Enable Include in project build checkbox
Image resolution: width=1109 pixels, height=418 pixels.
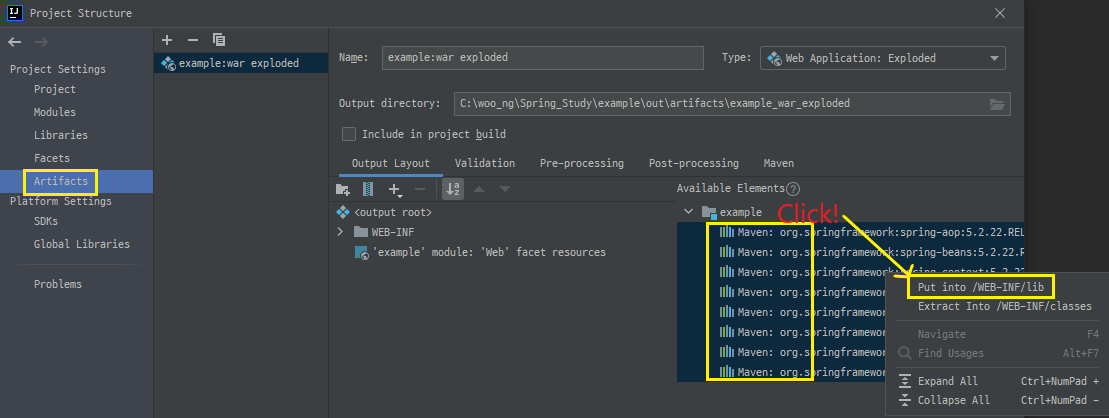pos(349,134)
